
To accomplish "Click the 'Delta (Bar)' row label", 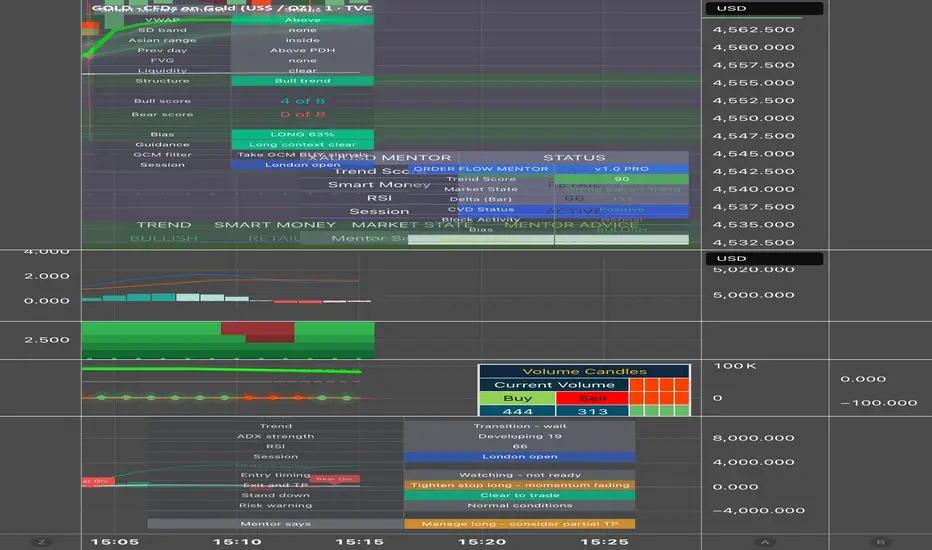I will [481, 199].
